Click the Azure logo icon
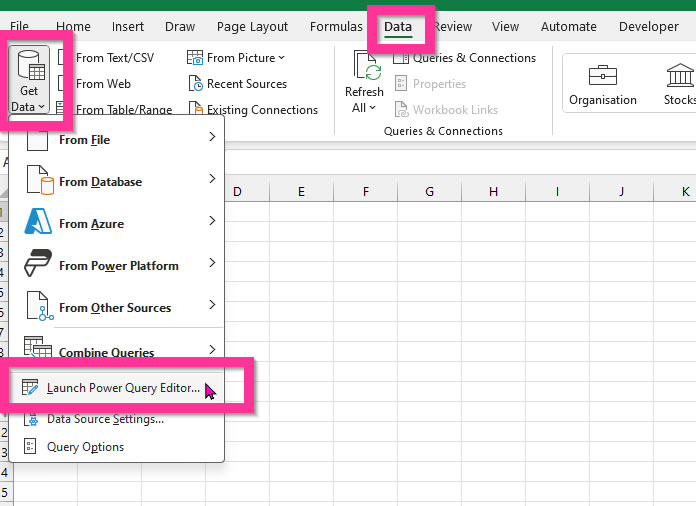696x506 pixels. point(38,221)
